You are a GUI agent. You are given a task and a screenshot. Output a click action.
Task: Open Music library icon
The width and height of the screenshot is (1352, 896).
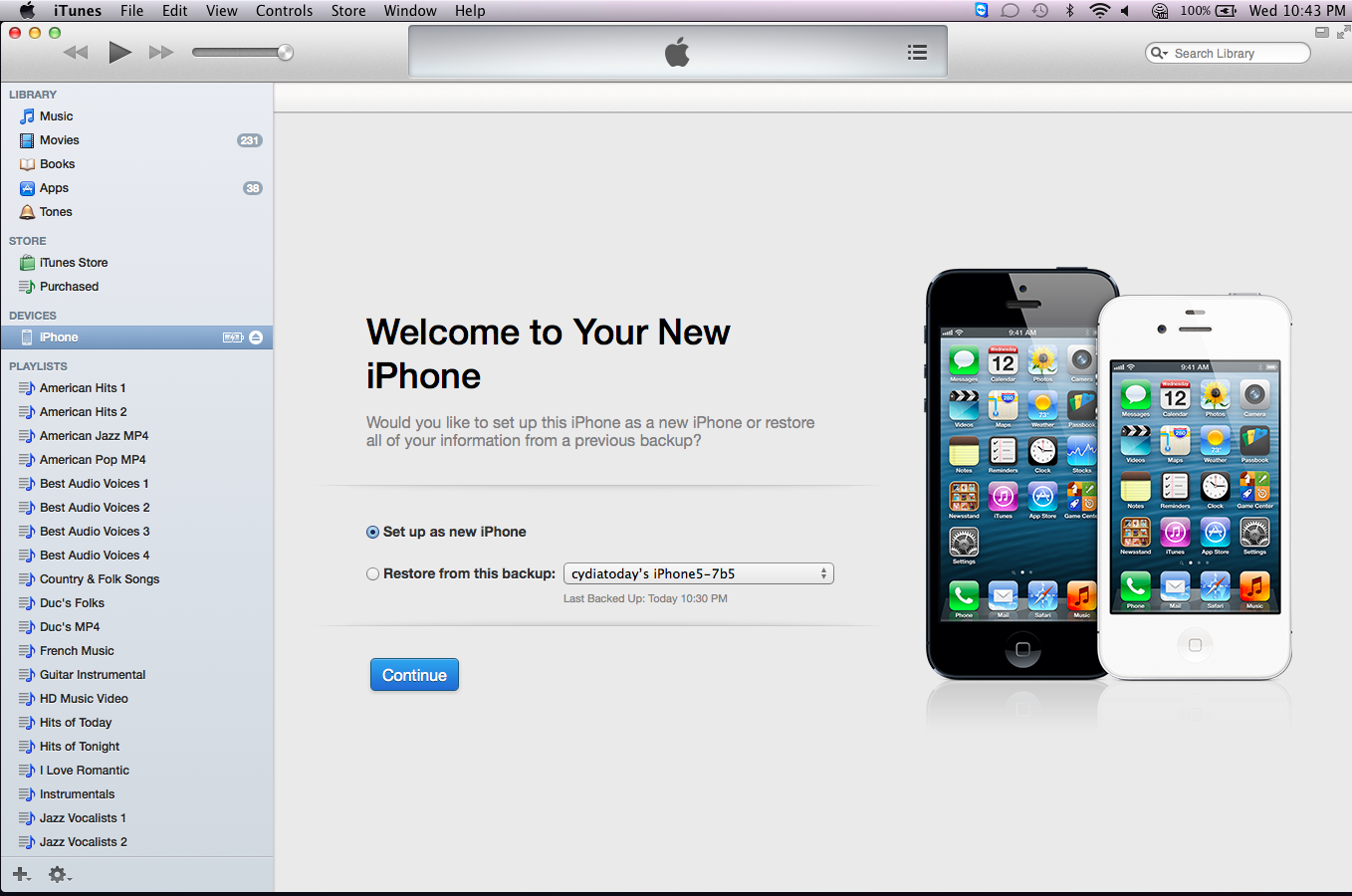pyautogui.click(x=27, y=116)
